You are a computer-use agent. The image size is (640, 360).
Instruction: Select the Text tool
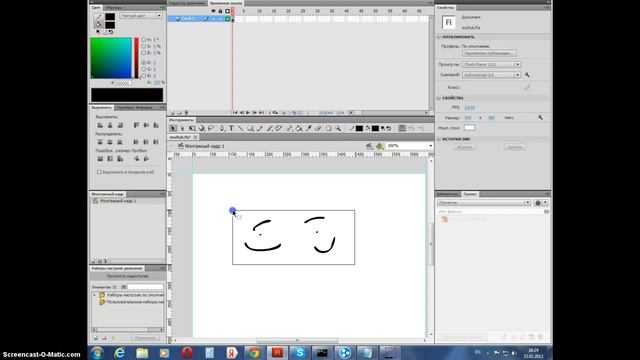click(231, 128)
